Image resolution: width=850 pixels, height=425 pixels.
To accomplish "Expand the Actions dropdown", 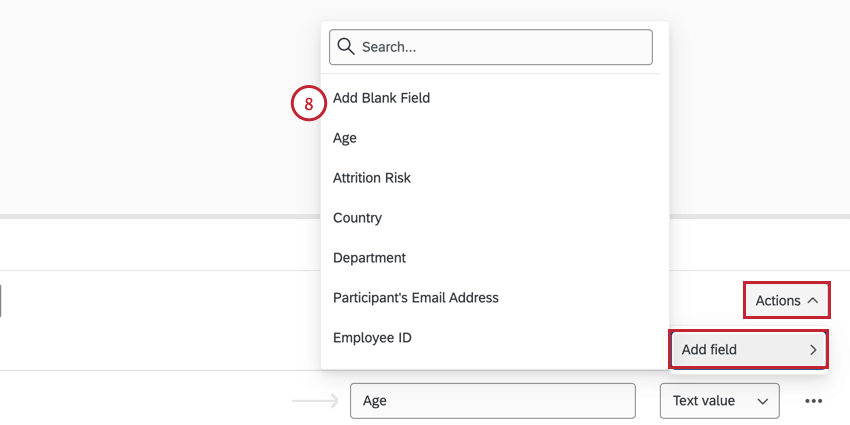I will (x=786, y=300).
